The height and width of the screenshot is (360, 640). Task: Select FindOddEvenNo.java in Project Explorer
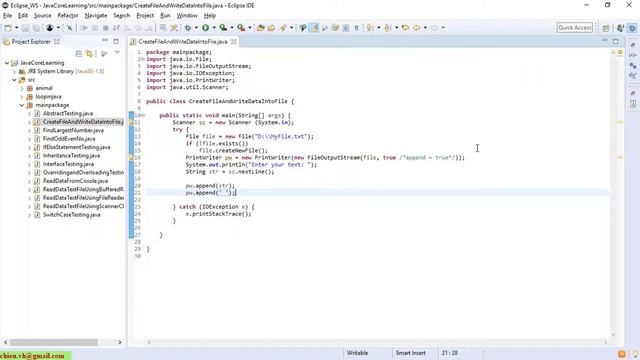pyautogui.click(x=69, y=139)
